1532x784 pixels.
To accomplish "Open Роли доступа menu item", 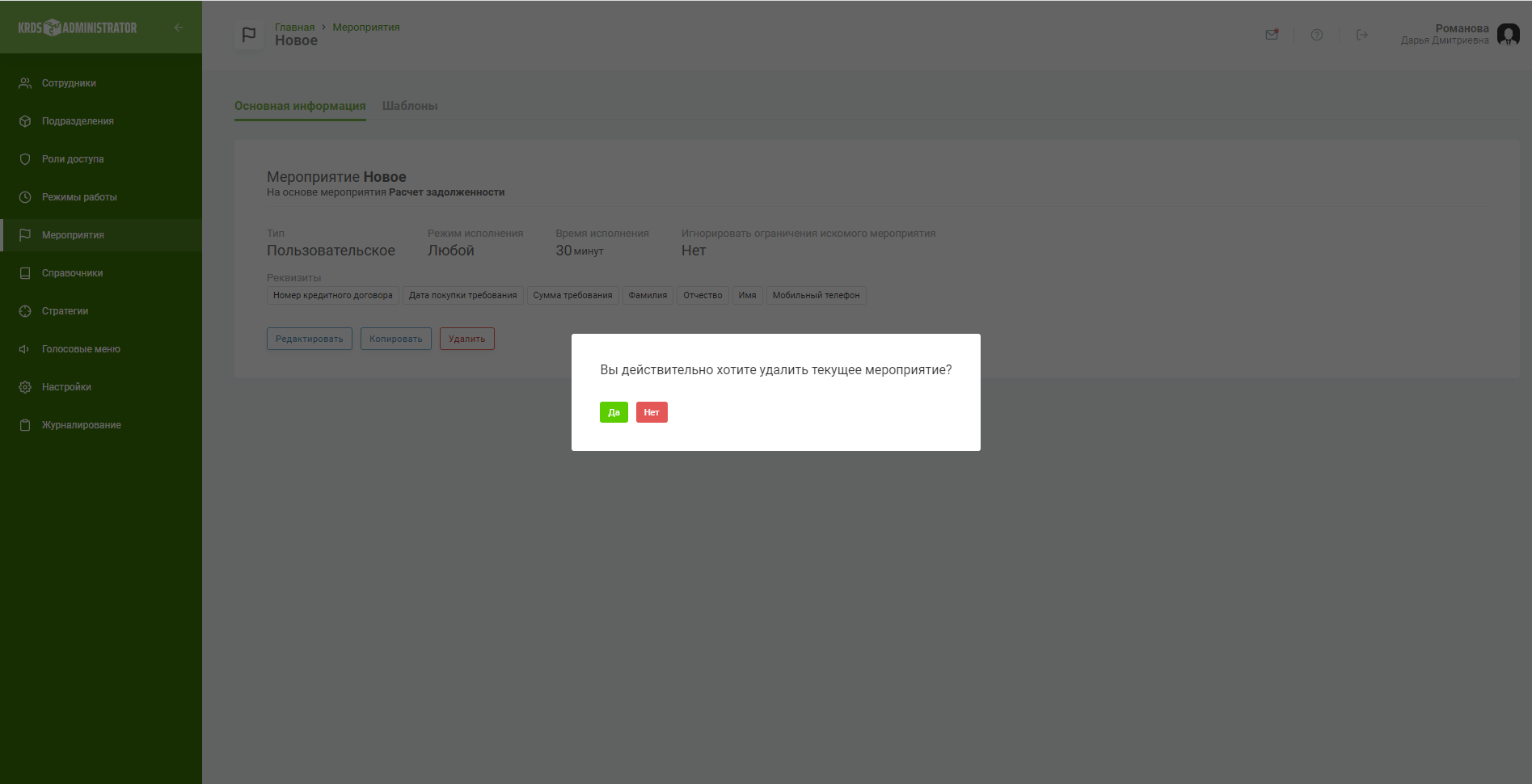I will (101, 159).
